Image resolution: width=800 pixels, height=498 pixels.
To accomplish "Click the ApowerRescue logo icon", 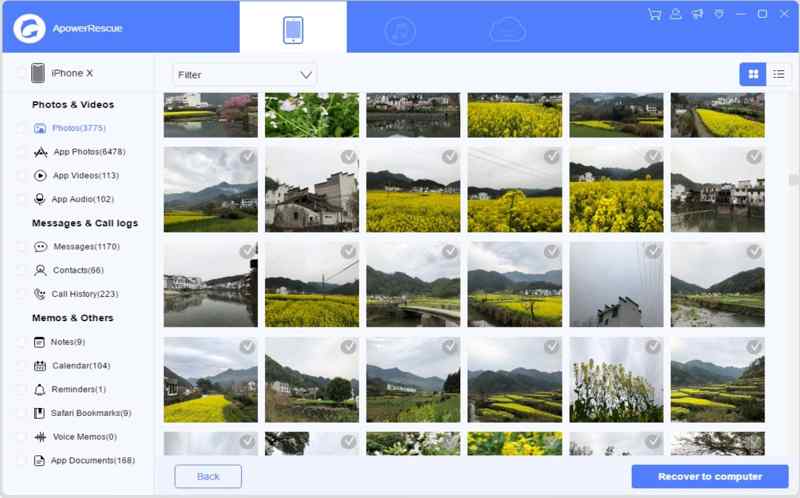I will [x=28, y=27].
